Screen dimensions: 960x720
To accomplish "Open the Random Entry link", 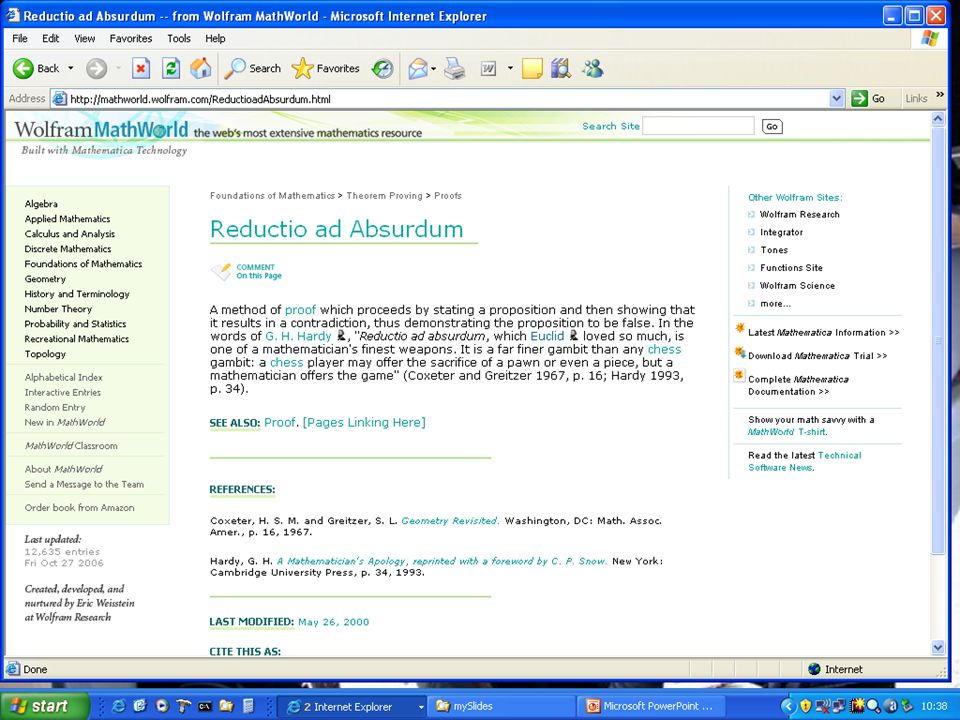I will [x=55, y=408].
